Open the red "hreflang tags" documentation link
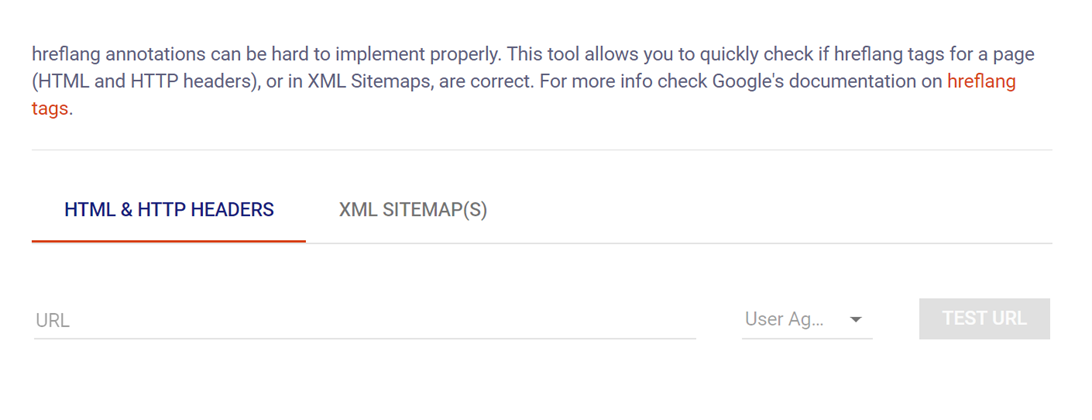The height and width of the screenshot is (420, 1092). coord(980,82)
